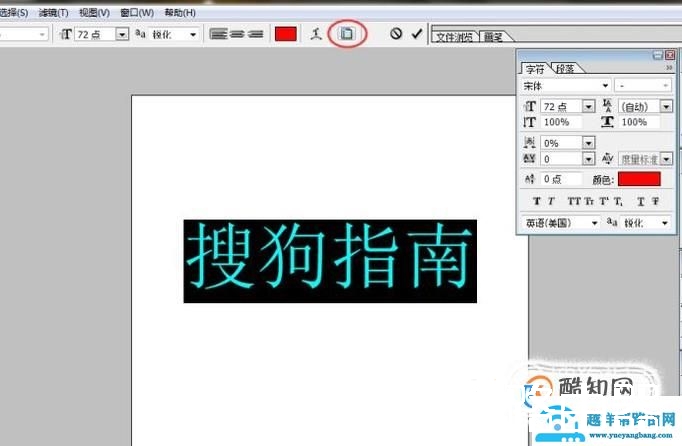Click font size T icon in options bar
This screenshot has height=446, width=682.
tap(66, 34)
